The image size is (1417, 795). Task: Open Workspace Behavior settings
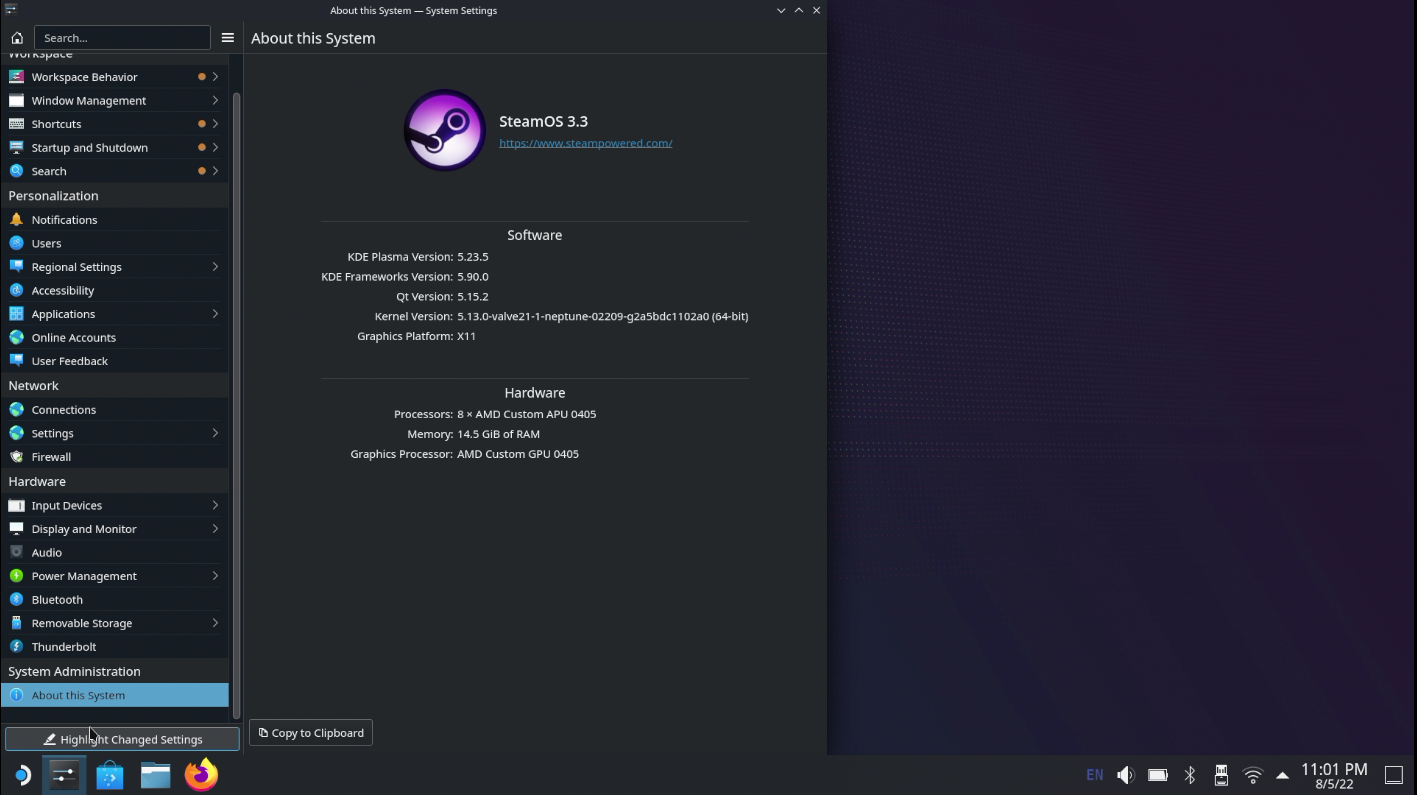point(114,77)
